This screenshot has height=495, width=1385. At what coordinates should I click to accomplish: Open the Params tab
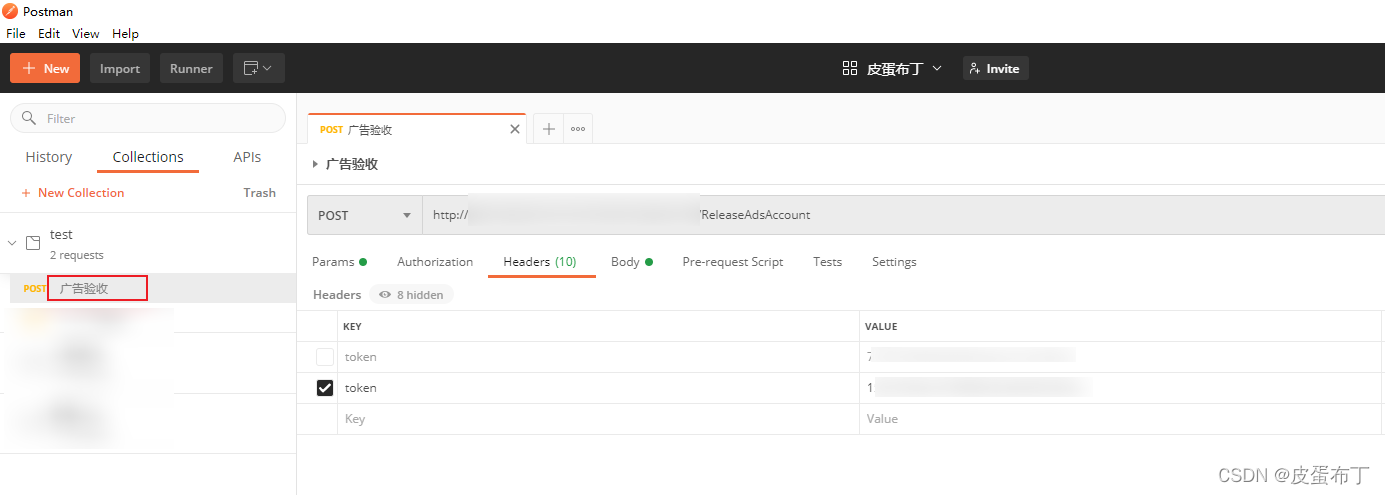pyautogui.click(x=339, y=262)
